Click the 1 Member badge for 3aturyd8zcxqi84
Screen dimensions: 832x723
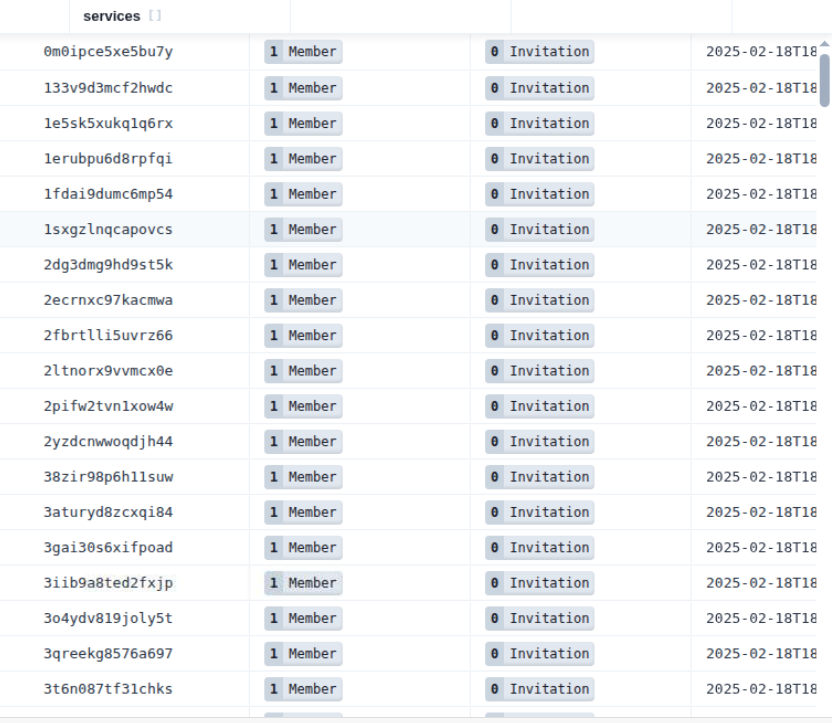coord(303,512)
